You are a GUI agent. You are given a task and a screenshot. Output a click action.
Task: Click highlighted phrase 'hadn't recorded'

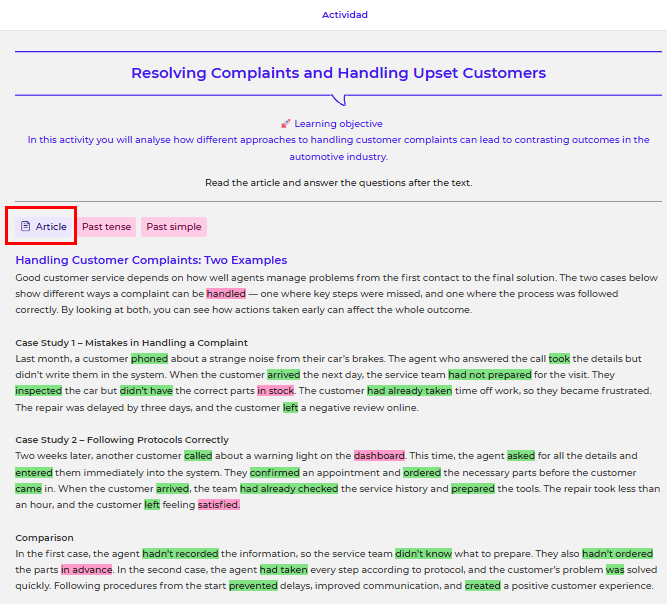coord(179,553)
